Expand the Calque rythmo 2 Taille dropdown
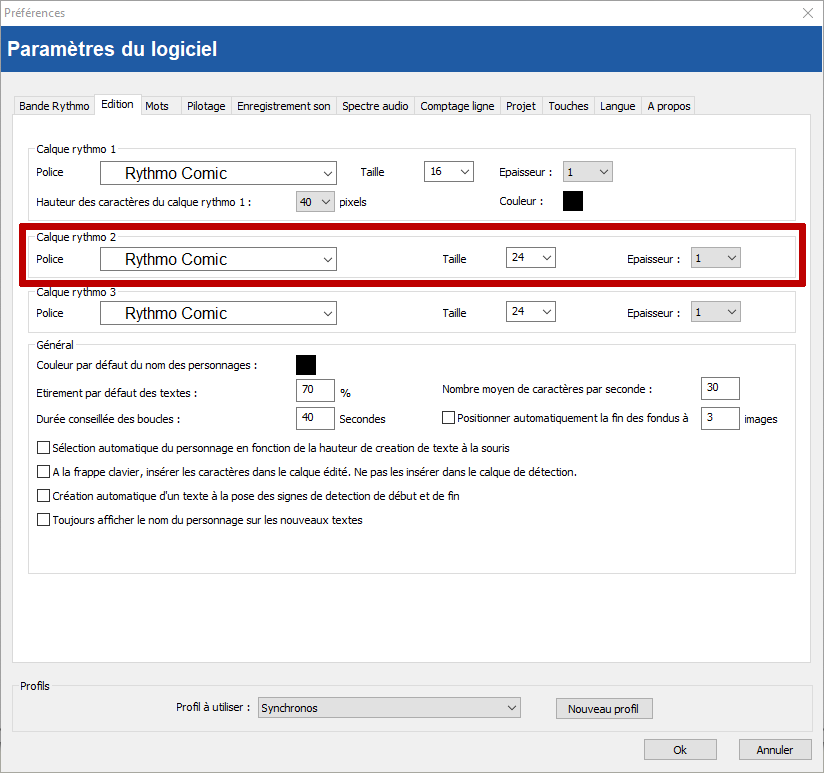824x773 pixels. (531, 258)
